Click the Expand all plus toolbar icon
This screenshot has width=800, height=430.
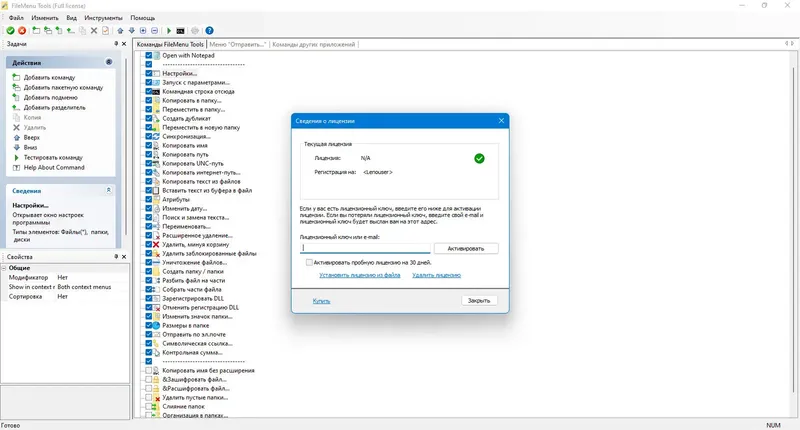click(143, 31)
